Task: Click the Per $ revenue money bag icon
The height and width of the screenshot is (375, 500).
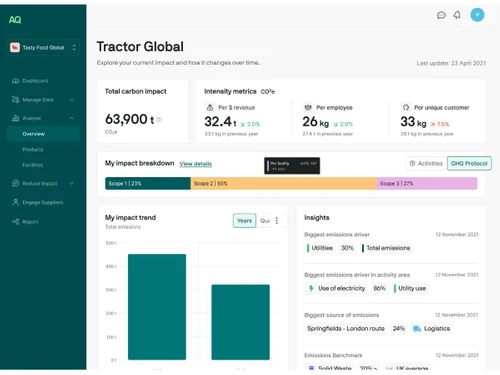Action: click(210, 108)
